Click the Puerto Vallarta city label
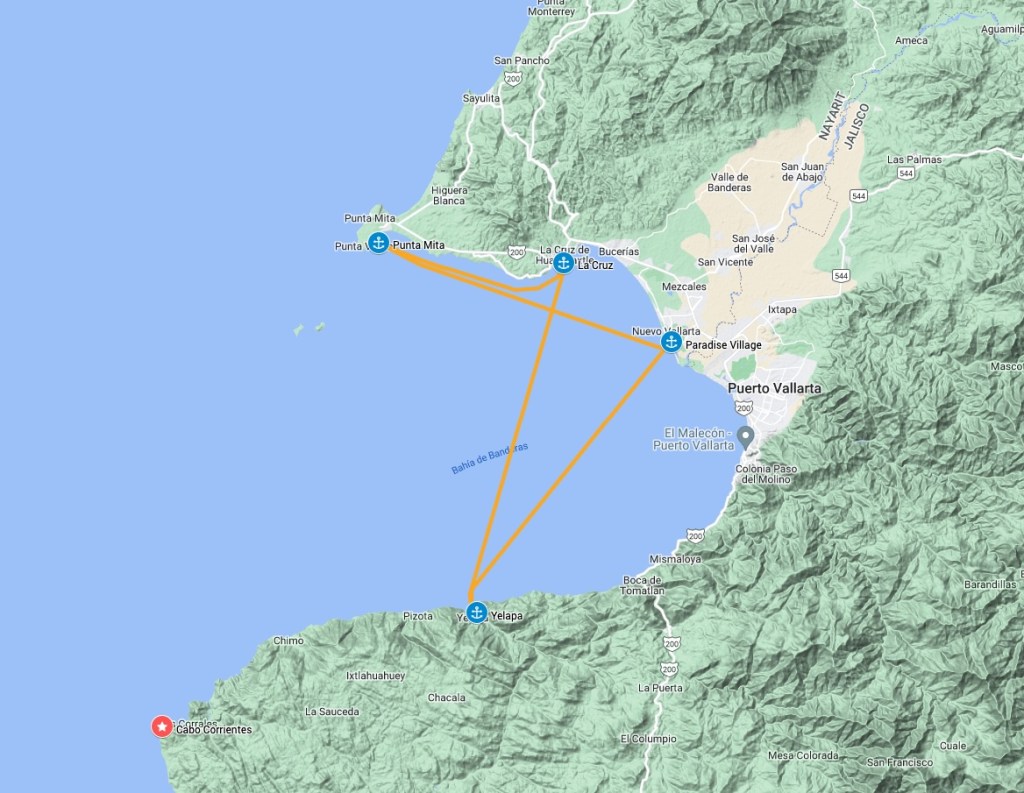This screenshot has height=793, width=1024. pos(775,388)
